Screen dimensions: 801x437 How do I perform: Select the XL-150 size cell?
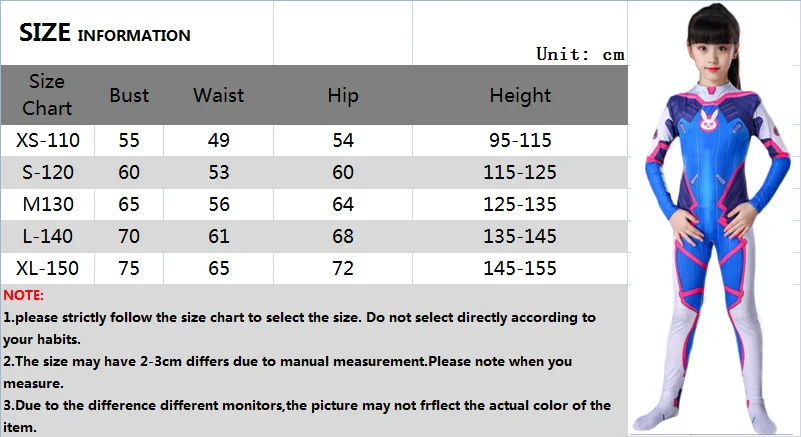click(x=48, y=268)
